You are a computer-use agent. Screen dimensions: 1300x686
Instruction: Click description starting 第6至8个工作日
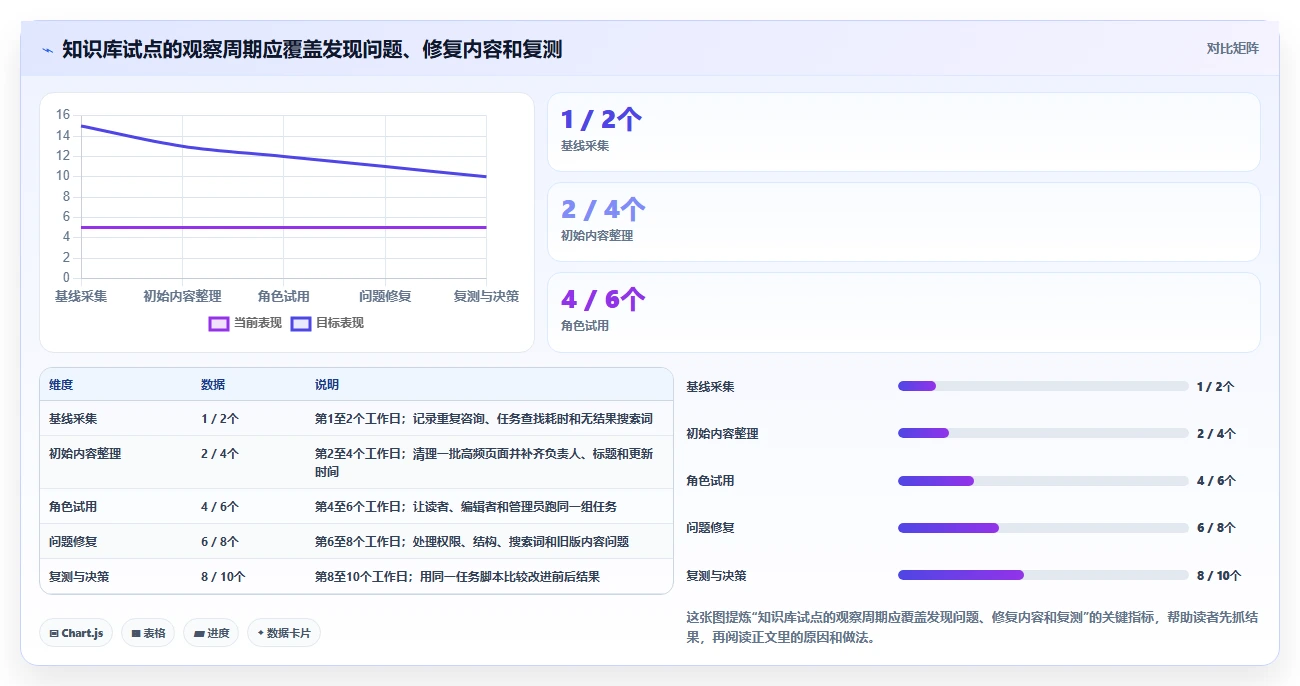pyautogui.click(x=472, y=542)
